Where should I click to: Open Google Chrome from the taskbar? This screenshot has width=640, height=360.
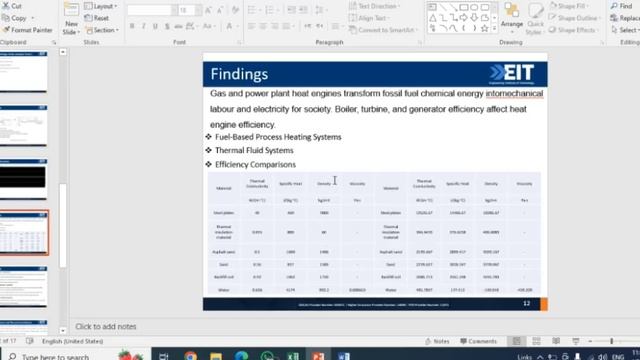[x=190, y=356]
